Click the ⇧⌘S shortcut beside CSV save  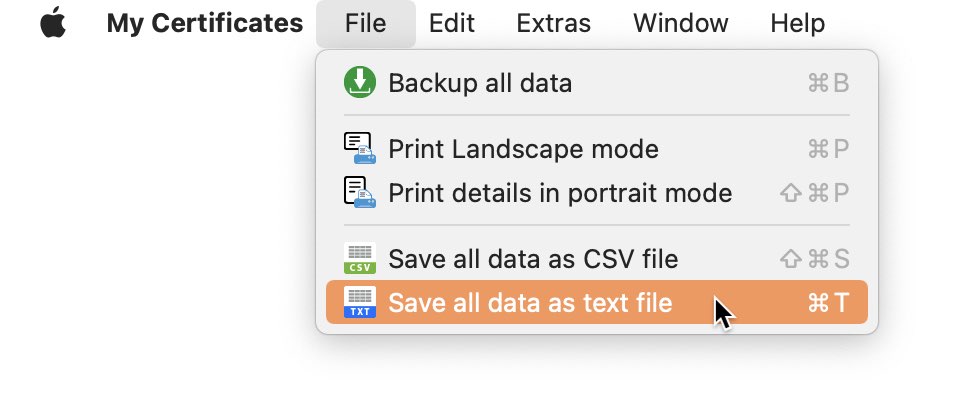(x=815, y=258)
